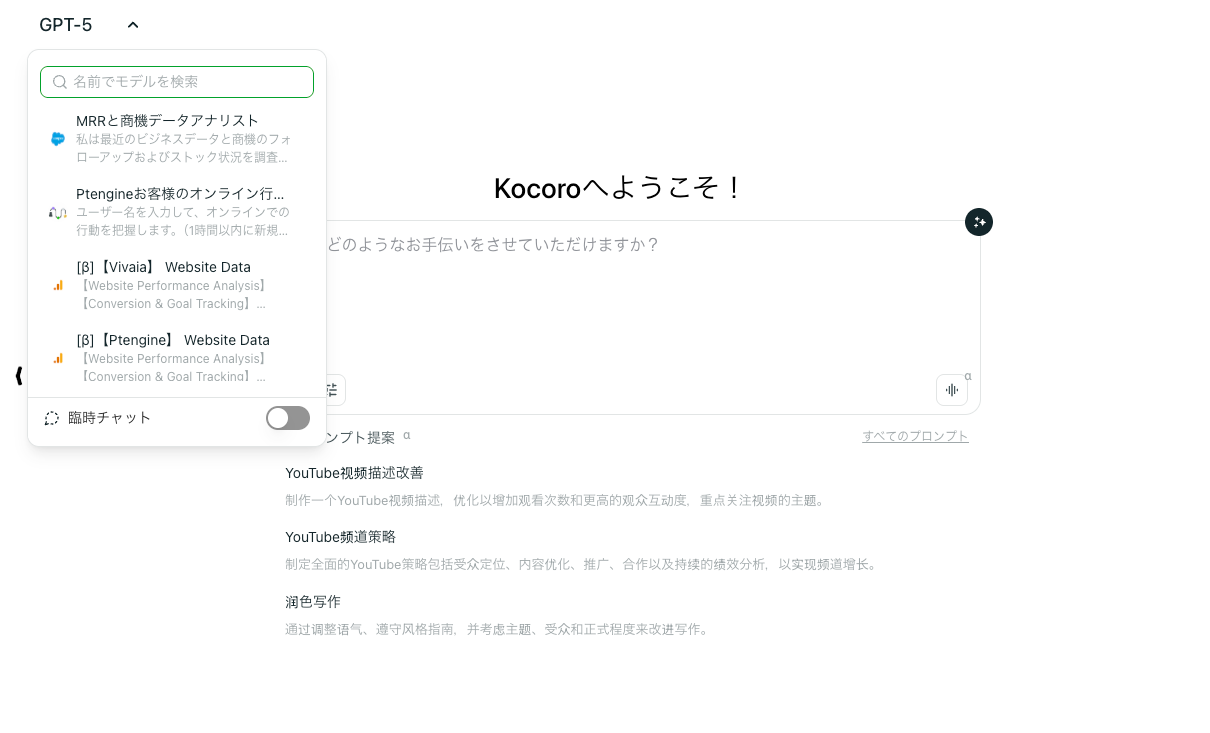Click the magnifier icon in the model search
The height and width of the screenshot is (733, 1210).
(x=60, y=82)
